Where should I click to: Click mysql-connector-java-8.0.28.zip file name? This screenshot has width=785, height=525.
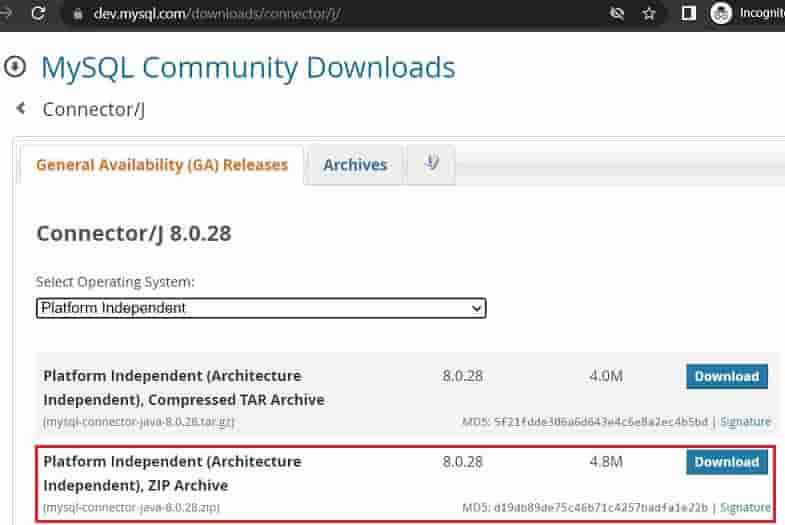click(x=131, y=507)
